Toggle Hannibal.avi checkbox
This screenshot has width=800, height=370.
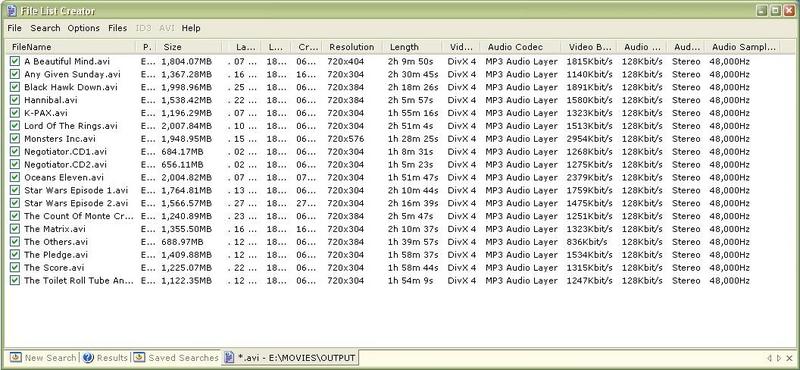pos(15,100)
